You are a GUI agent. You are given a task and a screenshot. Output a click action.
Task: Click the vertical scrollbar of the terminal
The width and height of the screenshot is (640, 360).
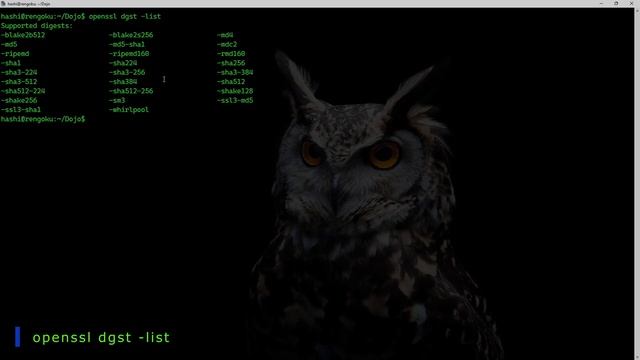coord(637,184)
